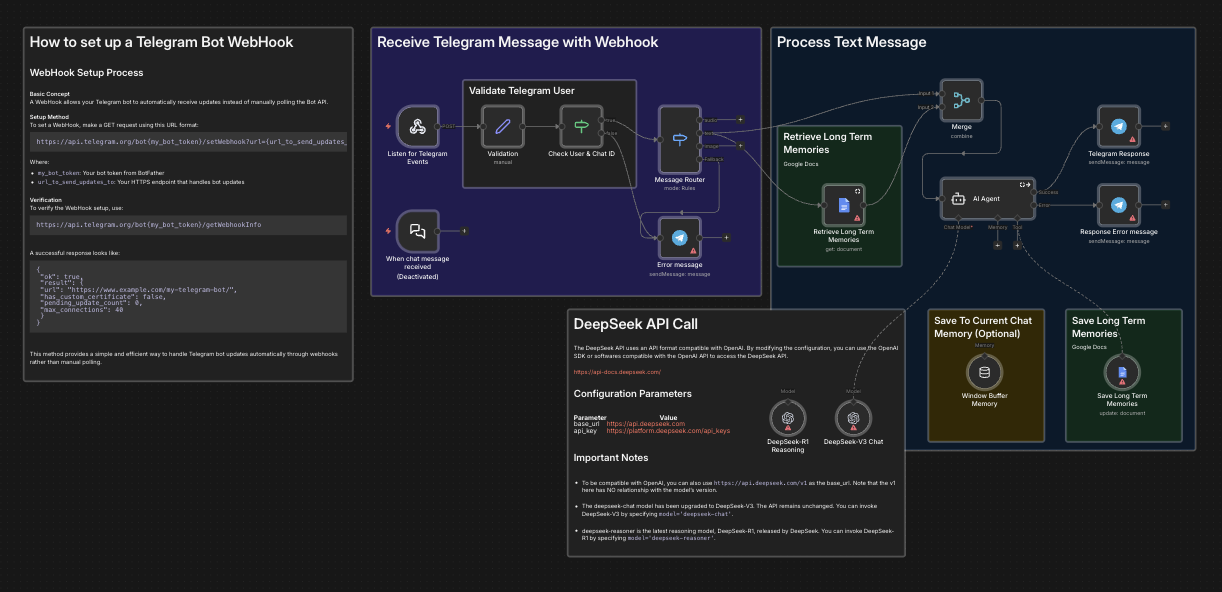Add a node after Telegram Response output
This screenshot has width=1222, height=592.
click(1165, 127)
